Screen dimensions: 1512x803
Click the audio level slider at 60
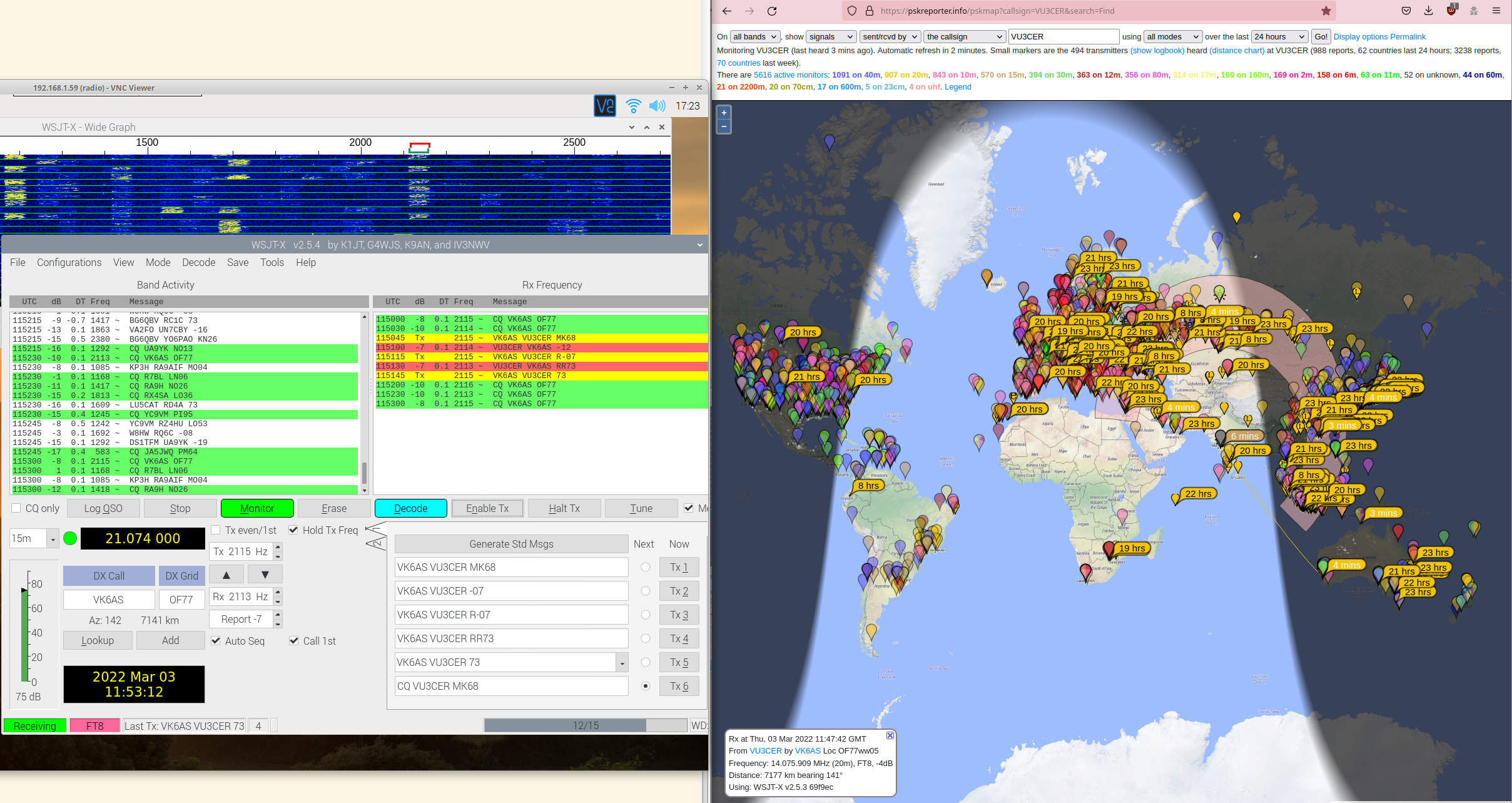pos(25,608)
